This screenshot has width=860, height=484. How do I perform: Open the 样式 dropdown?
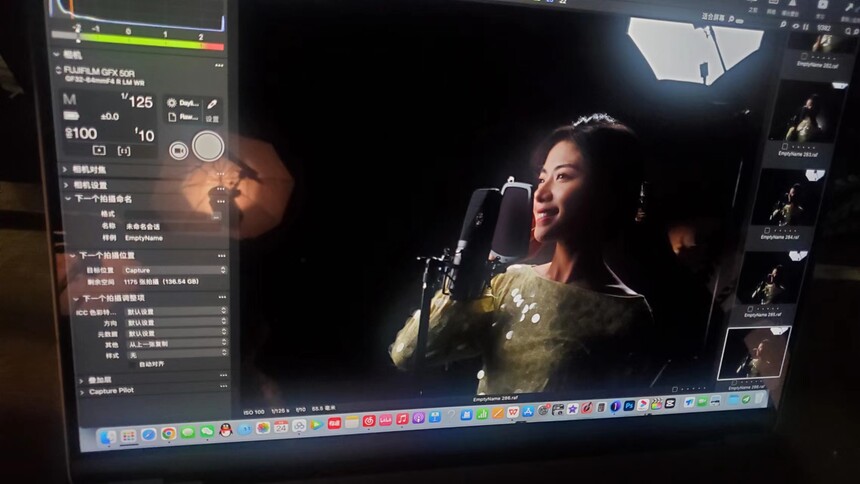click(177, 354)
